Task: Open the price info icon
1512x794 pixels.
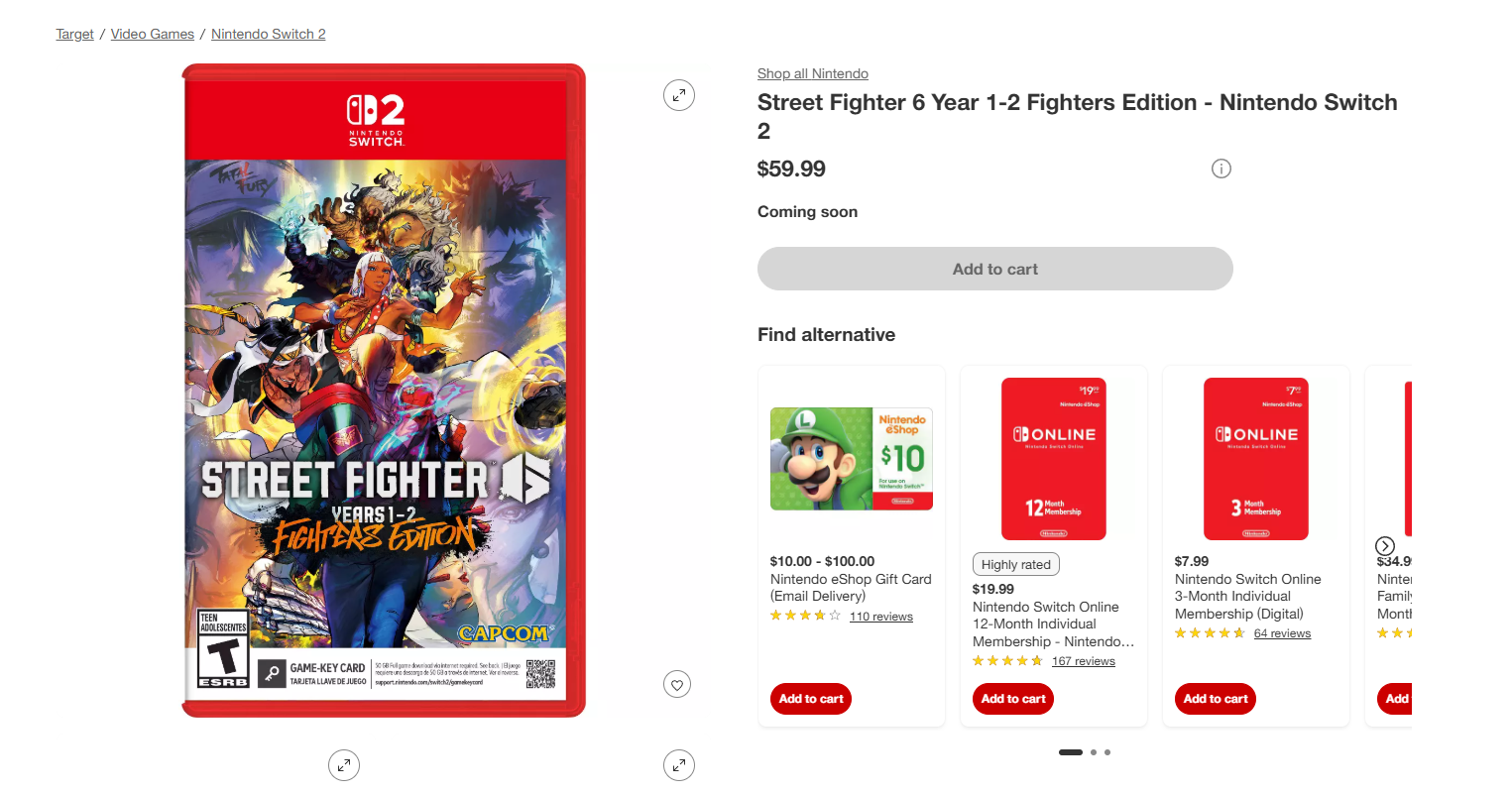Action: tap(1221, 169)
